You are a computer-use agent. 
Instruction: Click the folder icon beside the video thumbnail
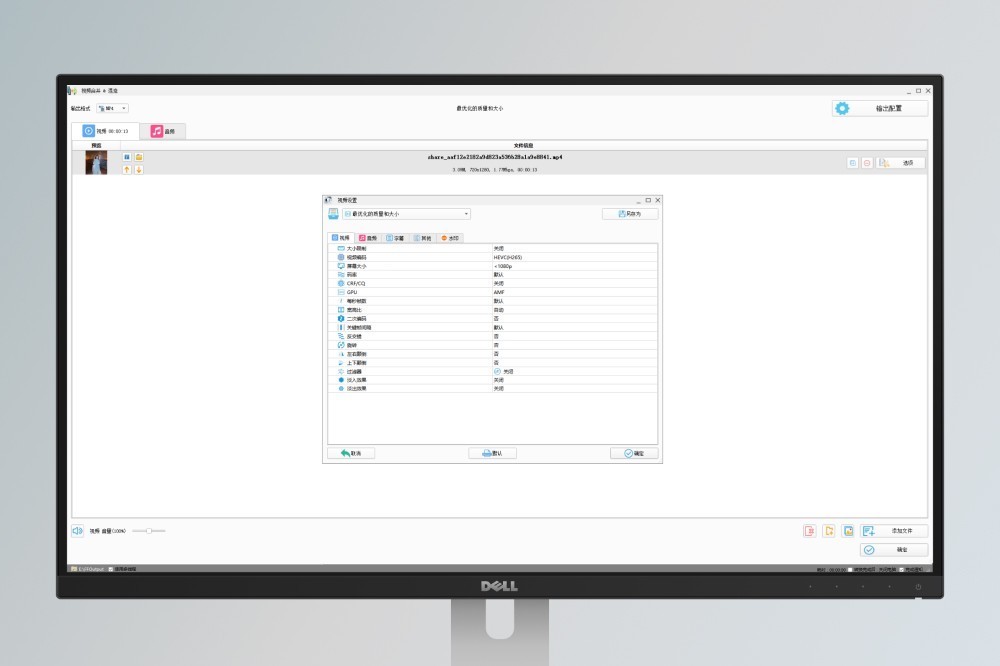(x=139, y=157)
